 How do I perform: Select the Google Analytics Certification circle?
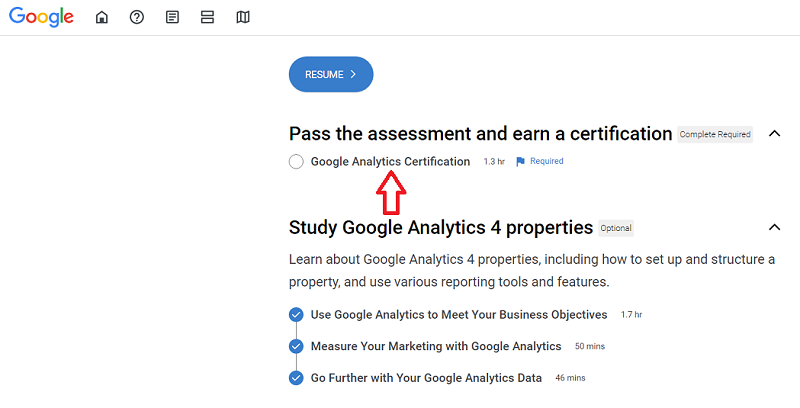[x=296, y=162]
